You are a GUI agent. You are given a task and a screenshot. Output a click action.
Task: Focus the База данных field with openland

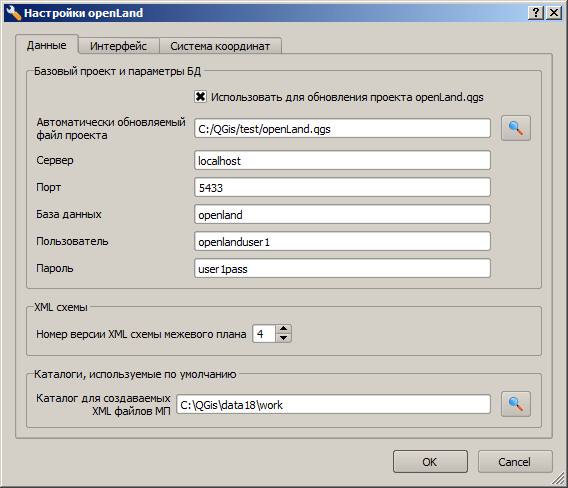(342, 214)
